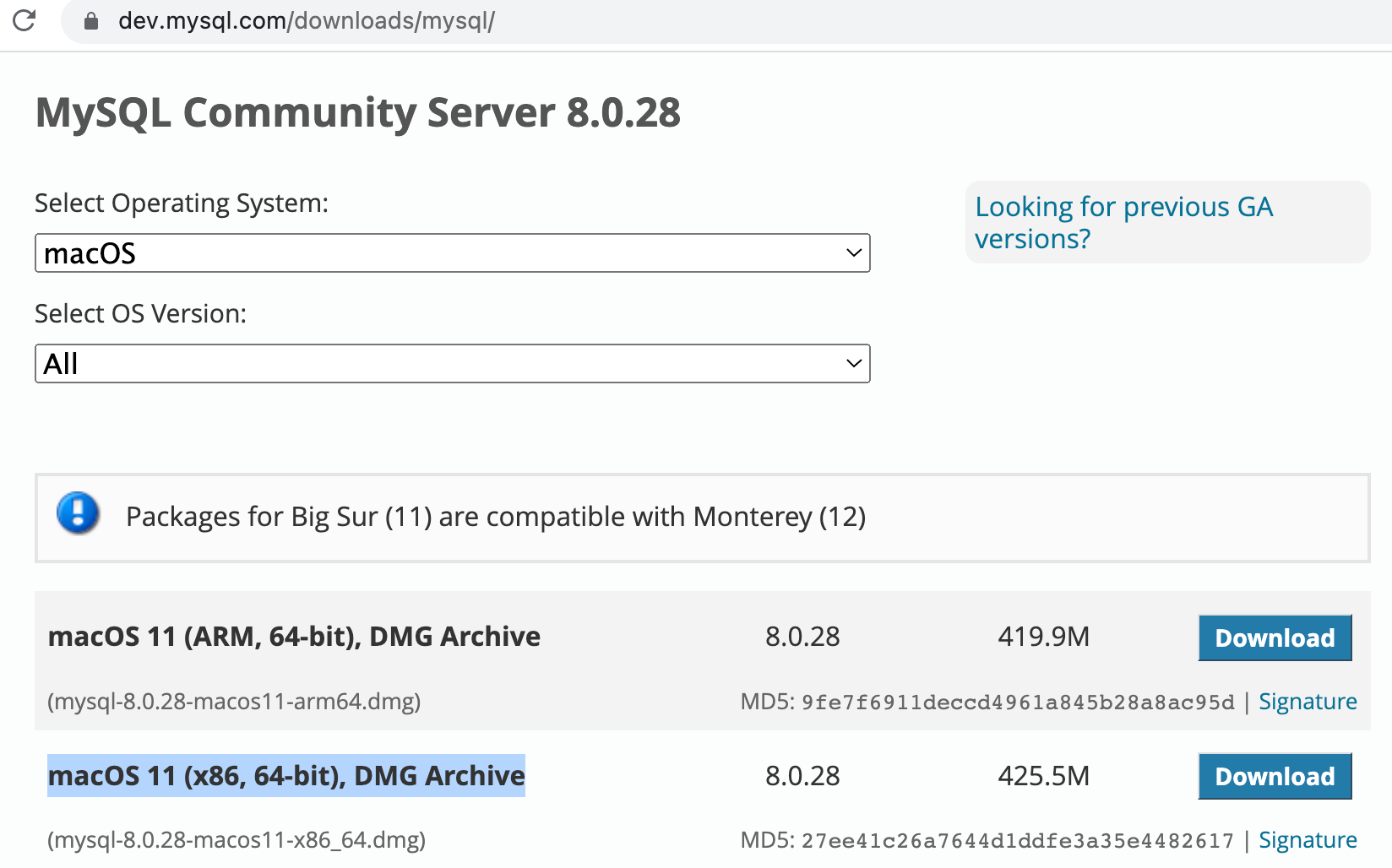The width and height of the screenshot is (1392, 868).
Task: Click the Select OS Version label
Action: click(x=141, y=314)
